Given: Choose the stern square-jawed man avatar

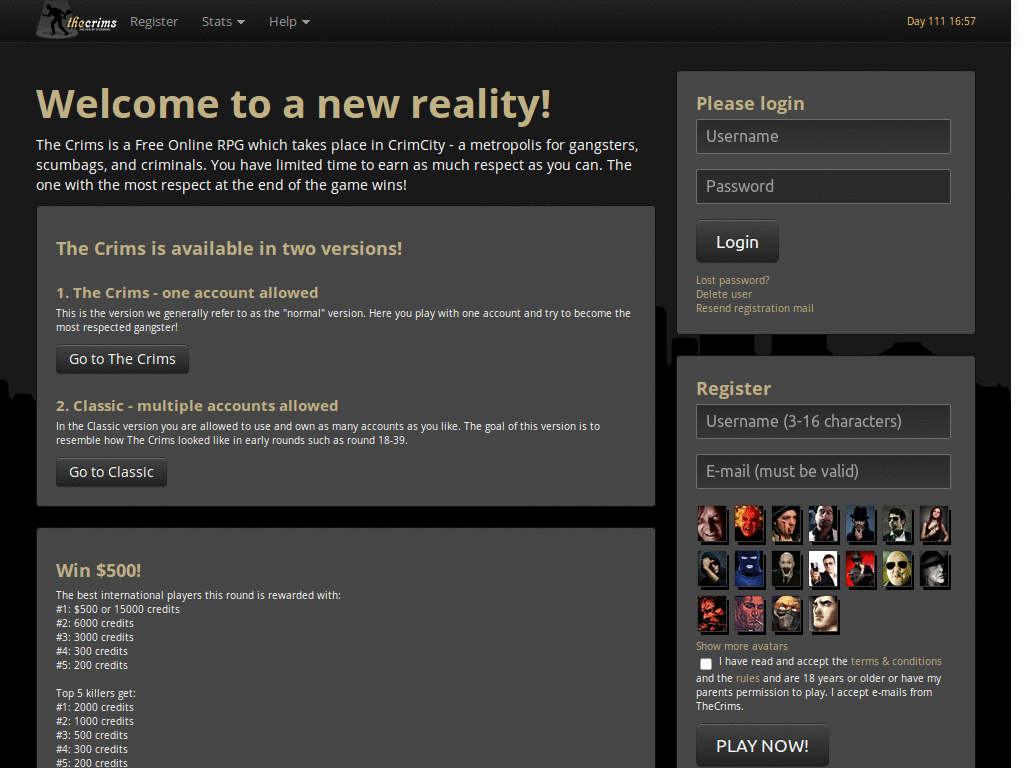Looking at the screenshot, I should pyautogui.click(x=823, y=615).
